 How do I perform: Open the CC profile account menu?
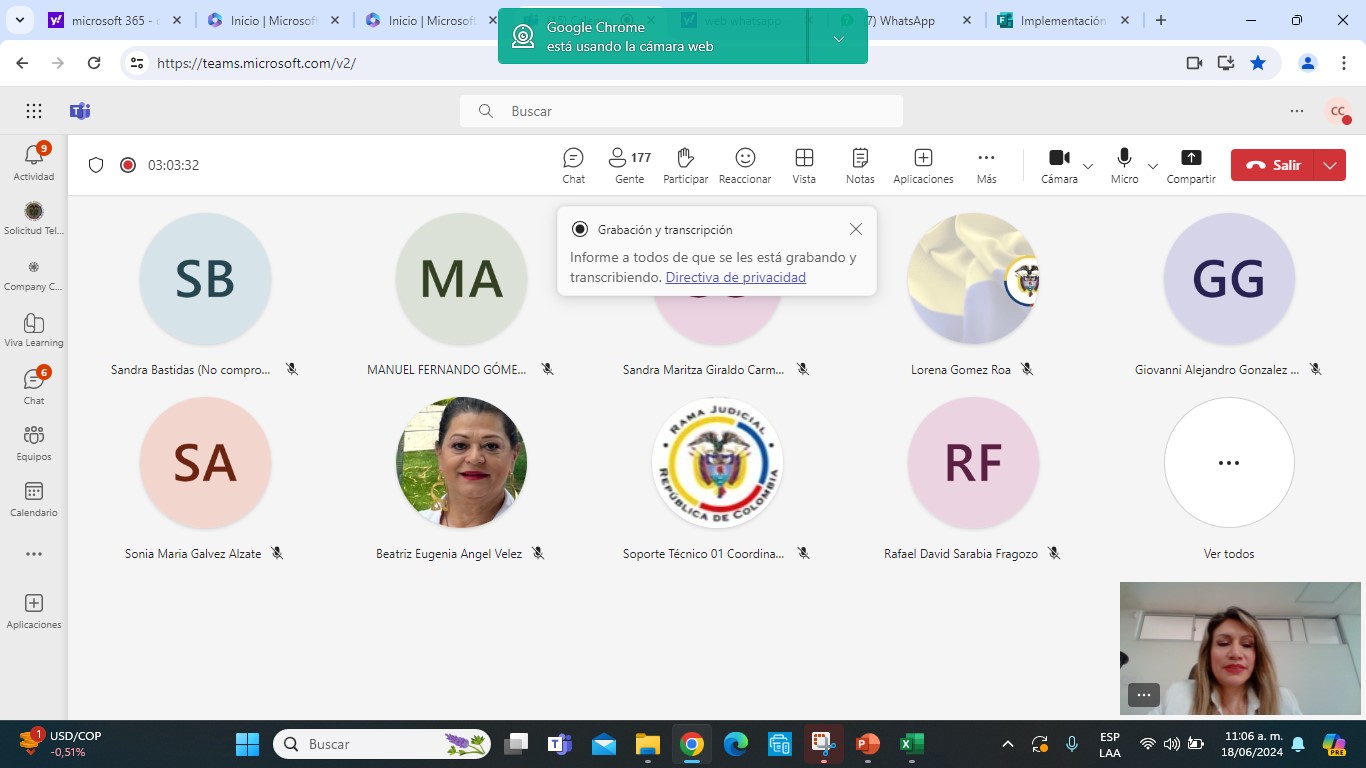pos(1337,111)
